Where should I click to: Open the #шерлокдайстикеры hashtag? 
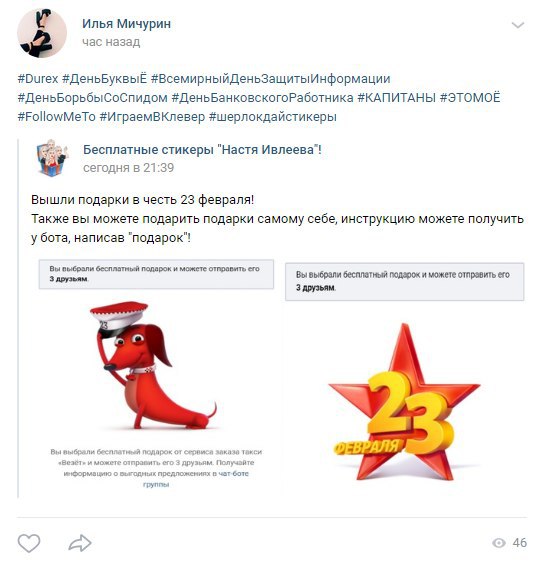pos(273,117)
